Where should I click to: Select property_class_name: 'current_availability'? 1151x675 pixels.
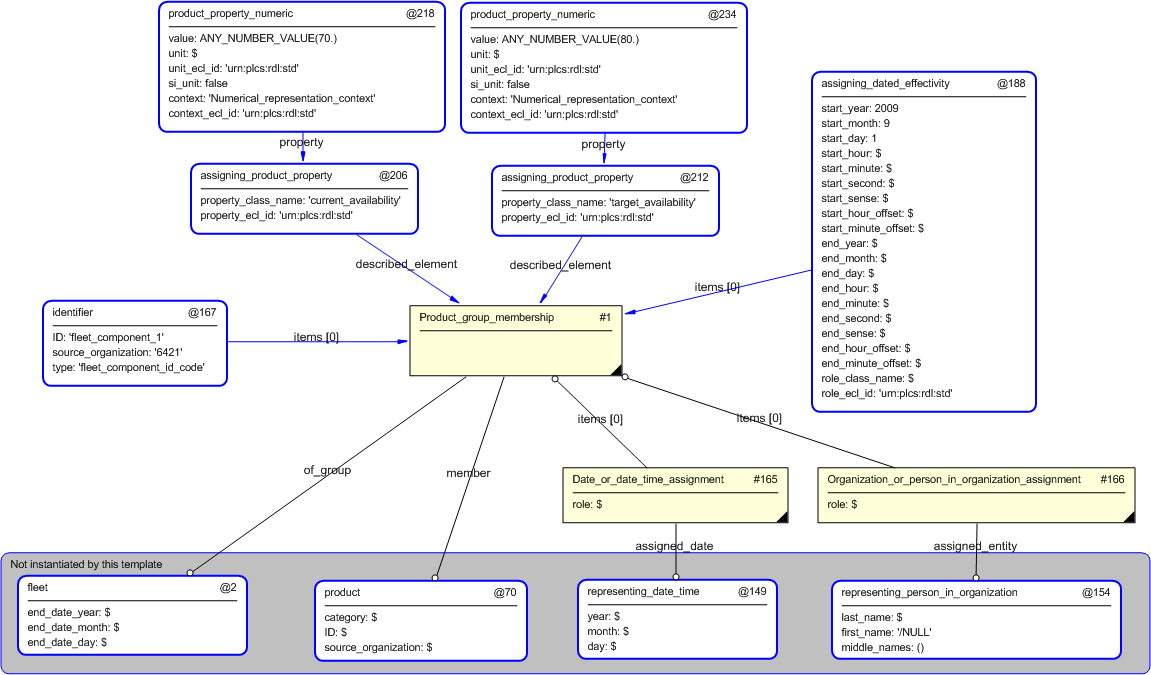pos(301,200)
